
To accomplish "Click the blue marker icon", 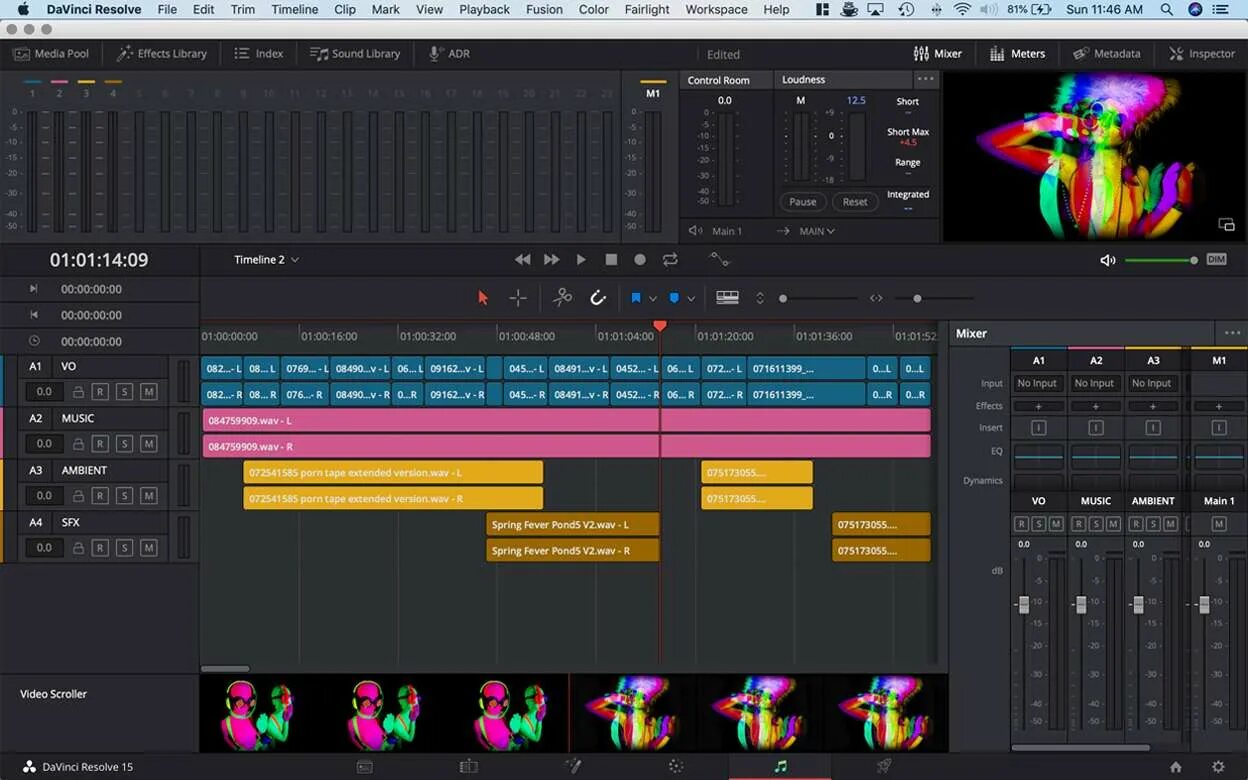I will tap(673, 298).
